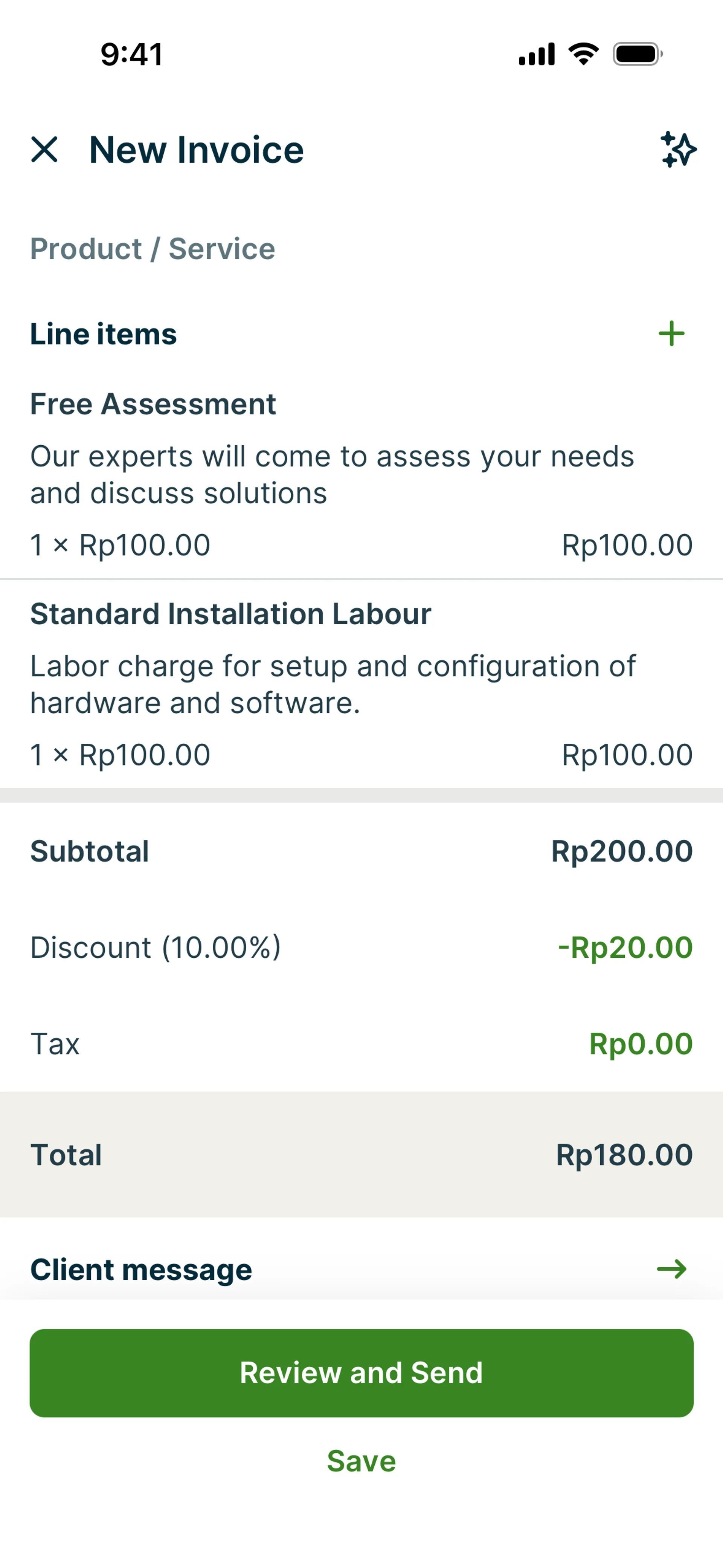
Task: Tap the battery indicator in status bar
Action: pos(637,54)
